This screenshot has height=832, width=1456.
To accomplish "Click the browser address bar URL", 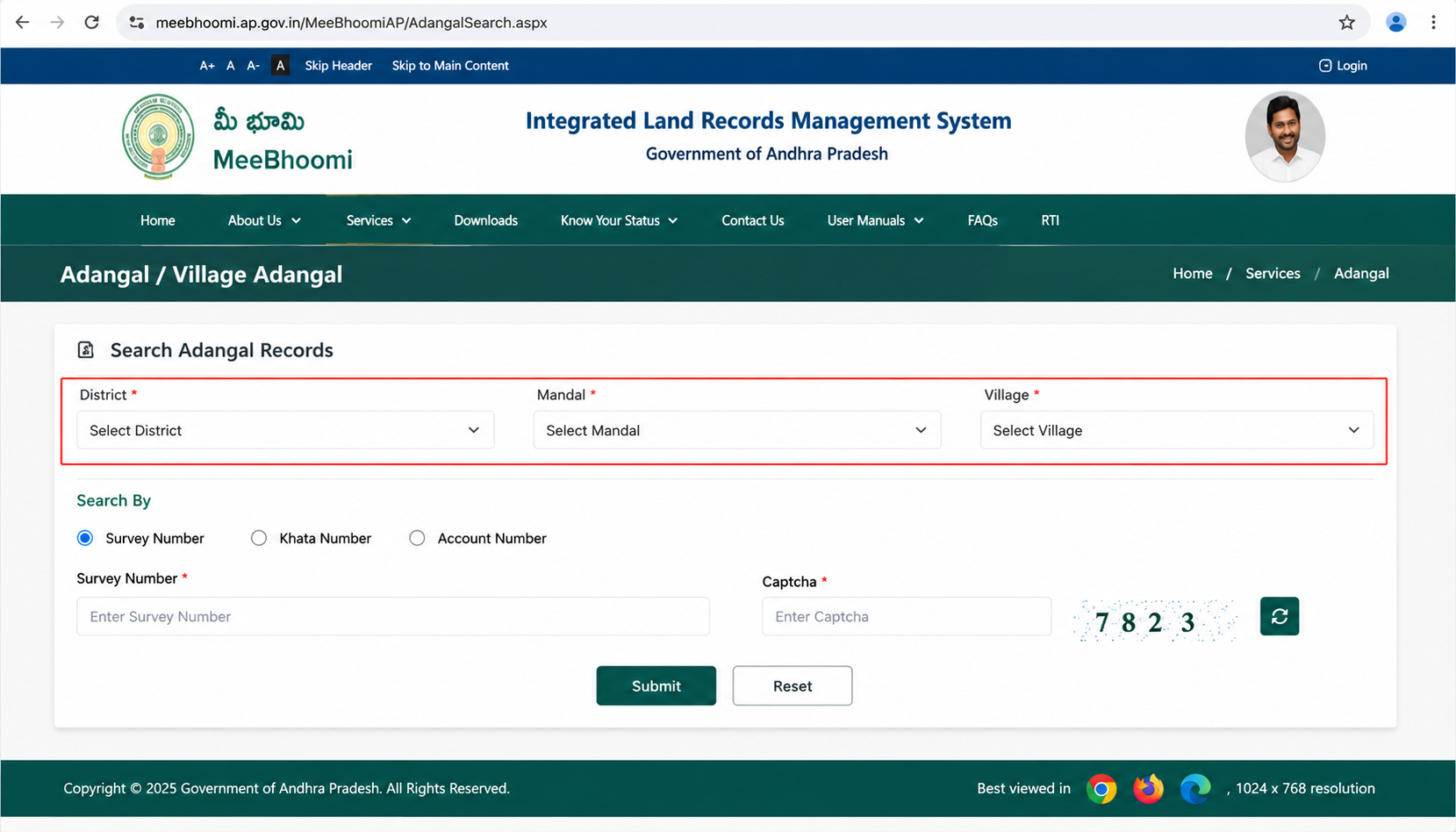I will point(351,22).
